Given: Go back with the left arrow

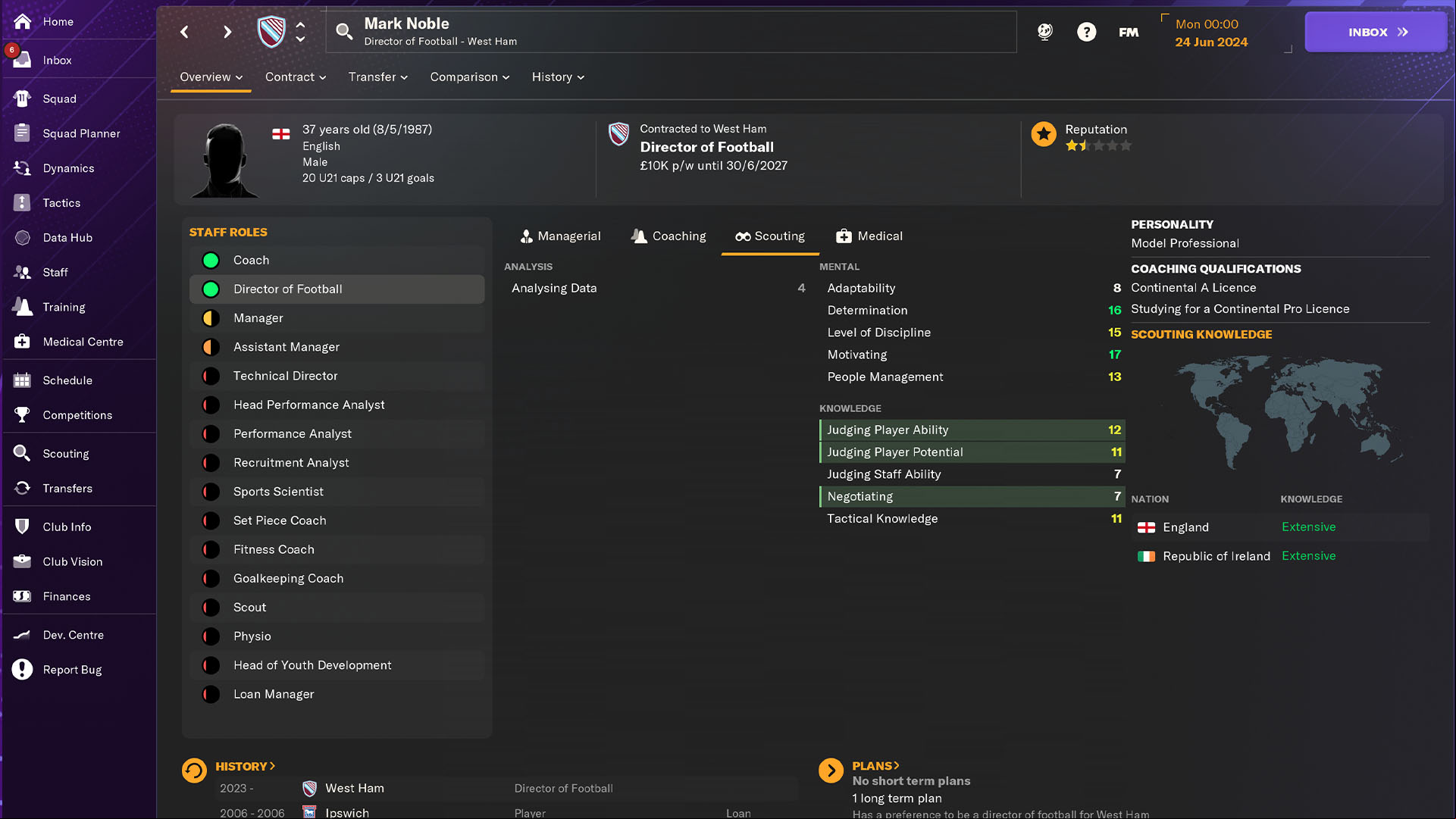Looking at the screenshot, I should (184, 32).
